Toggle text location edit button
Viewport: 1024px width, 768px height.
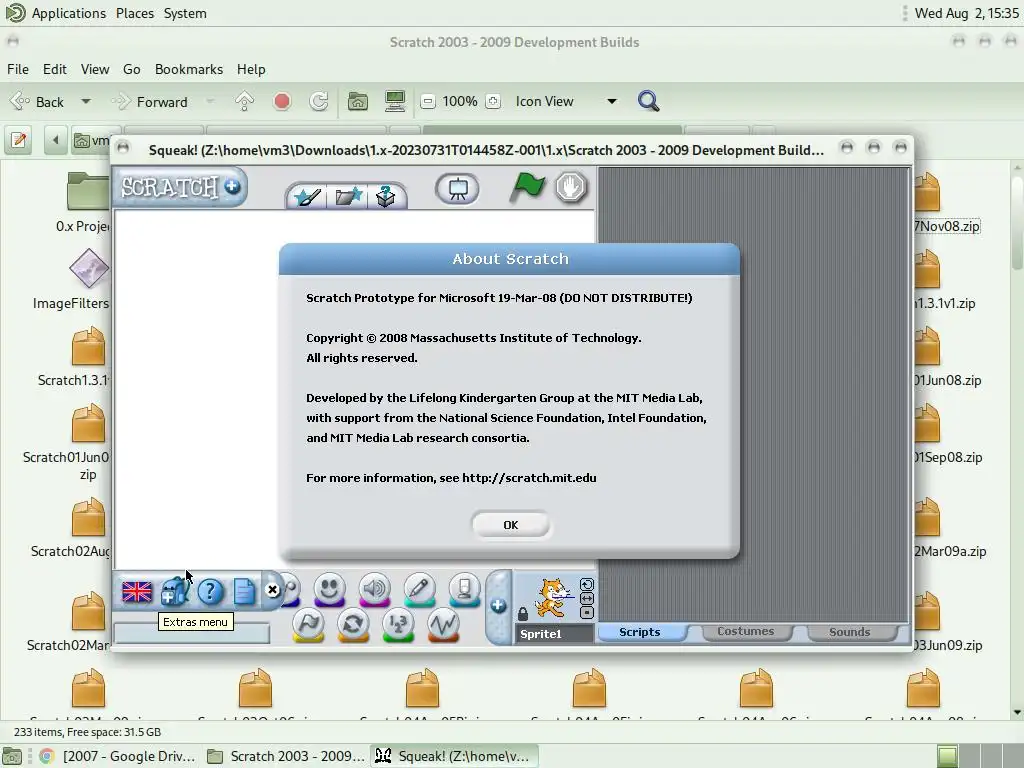(19, 140)
